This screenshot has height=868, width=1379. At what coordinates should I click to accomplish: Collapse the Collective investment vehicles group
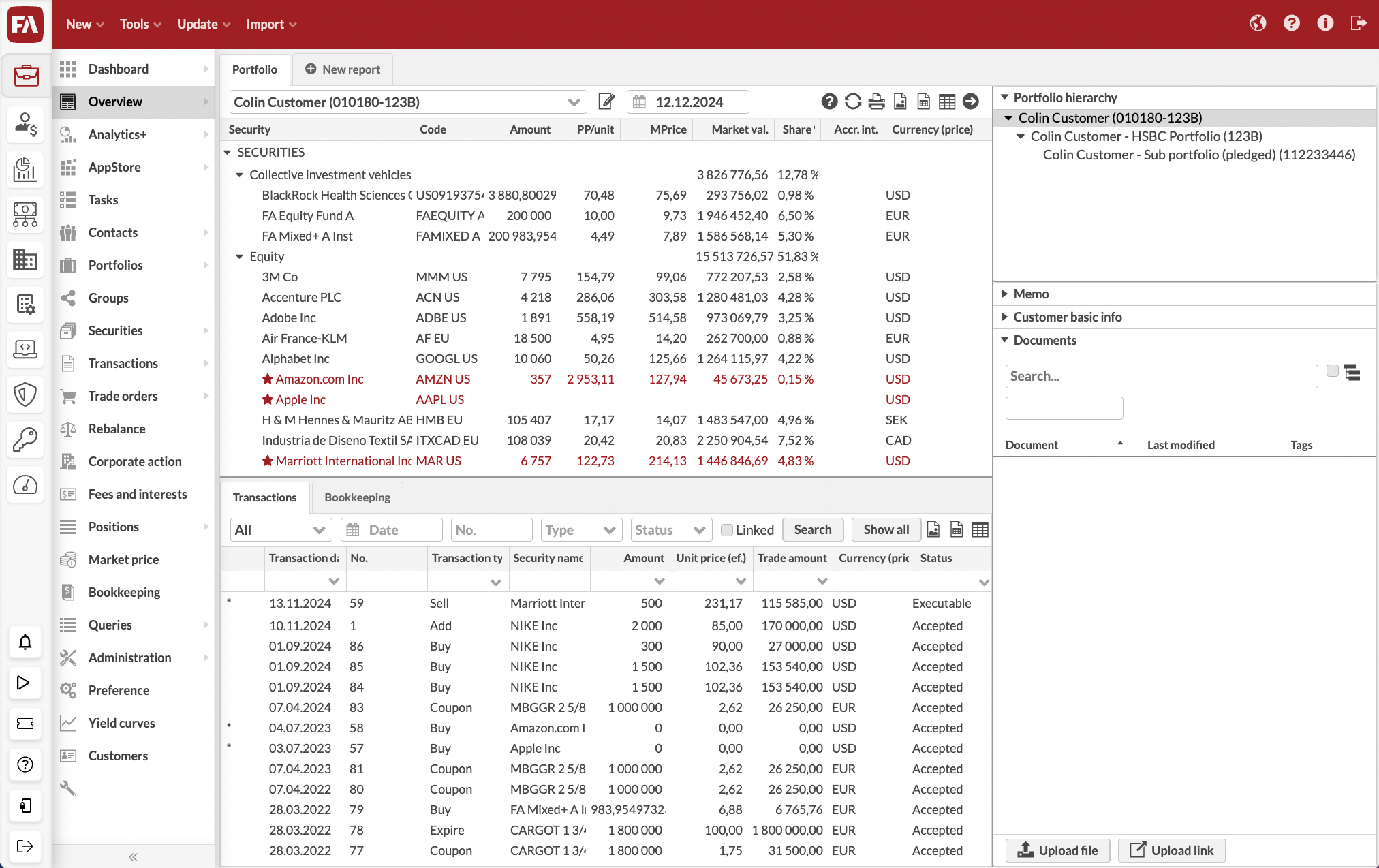(x=239, y=175)
